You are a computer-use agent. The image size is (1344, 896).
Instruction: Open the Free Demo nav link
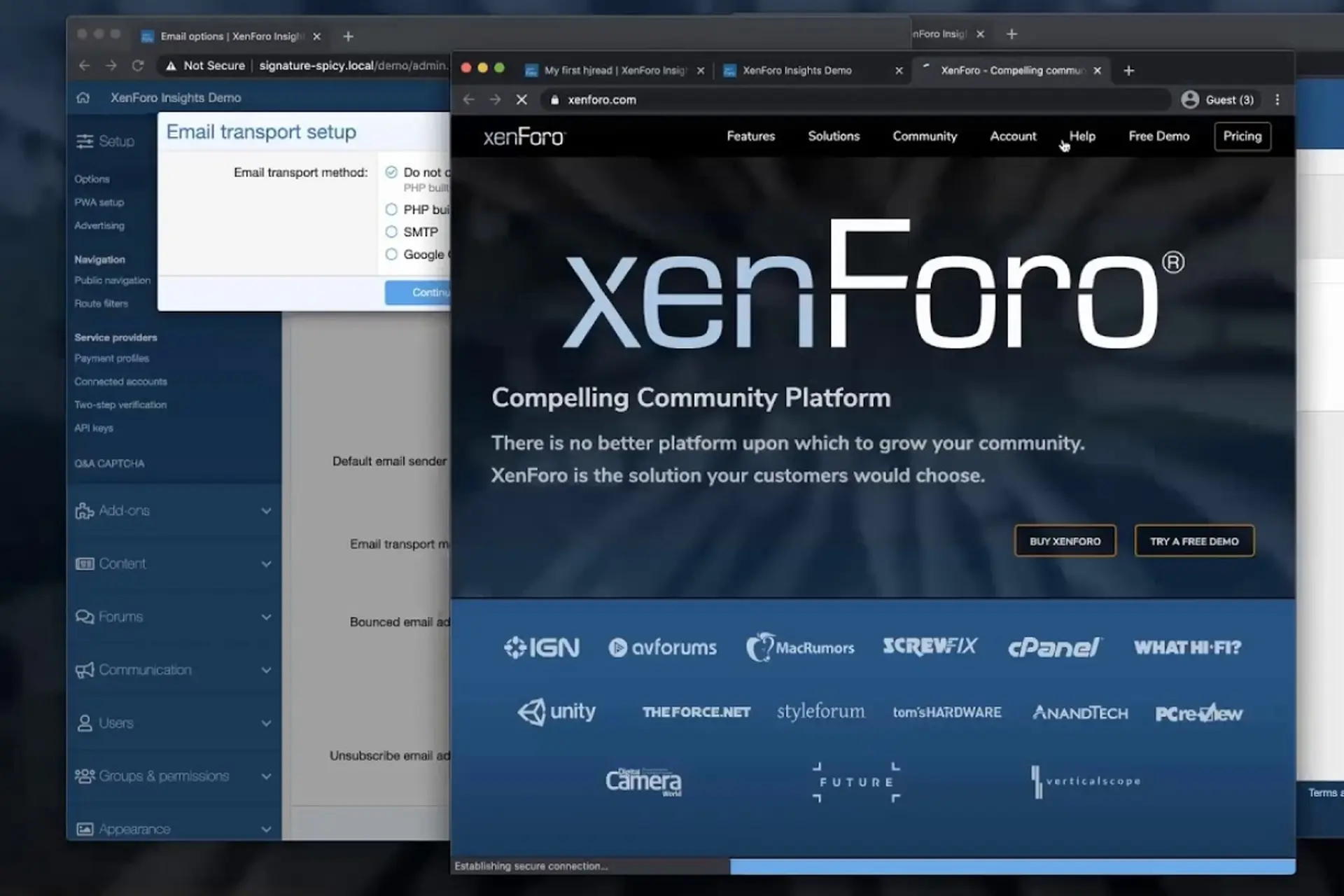[1158, 136]
